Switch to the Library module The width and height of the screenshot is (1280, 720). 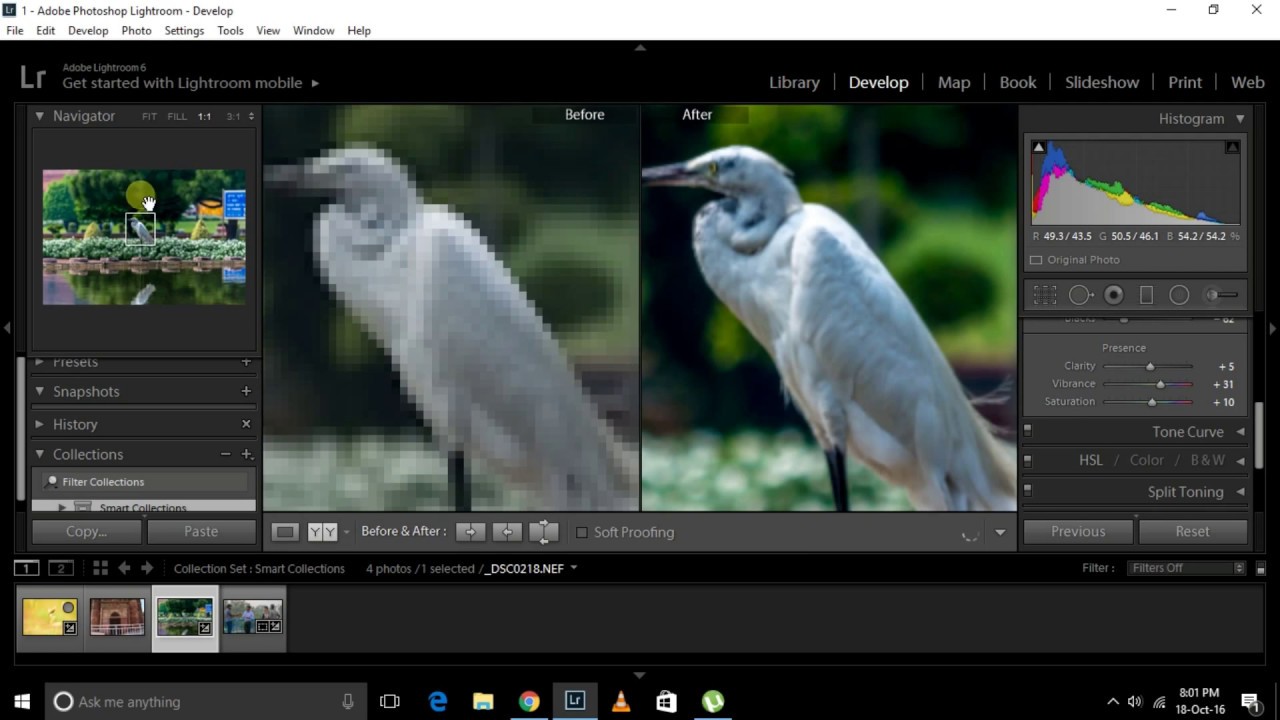(794, 82)
